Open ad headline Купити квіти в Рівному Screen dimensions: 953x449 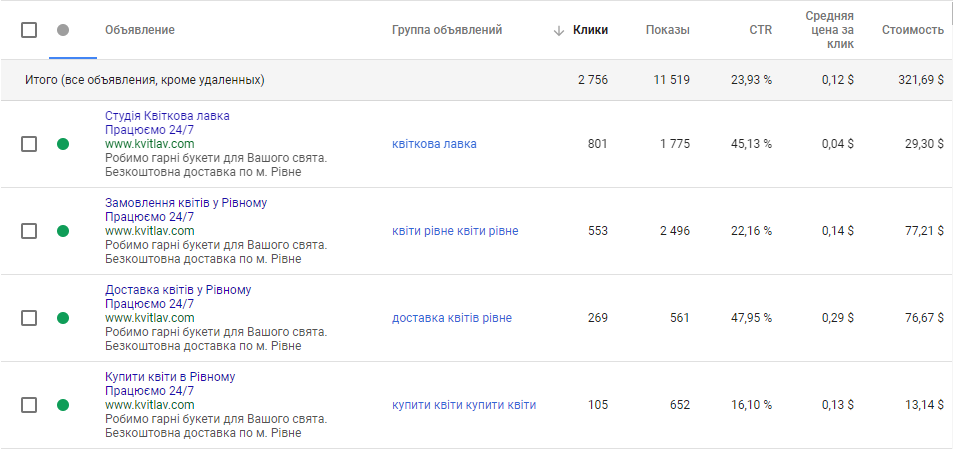(x=170, y=377)
